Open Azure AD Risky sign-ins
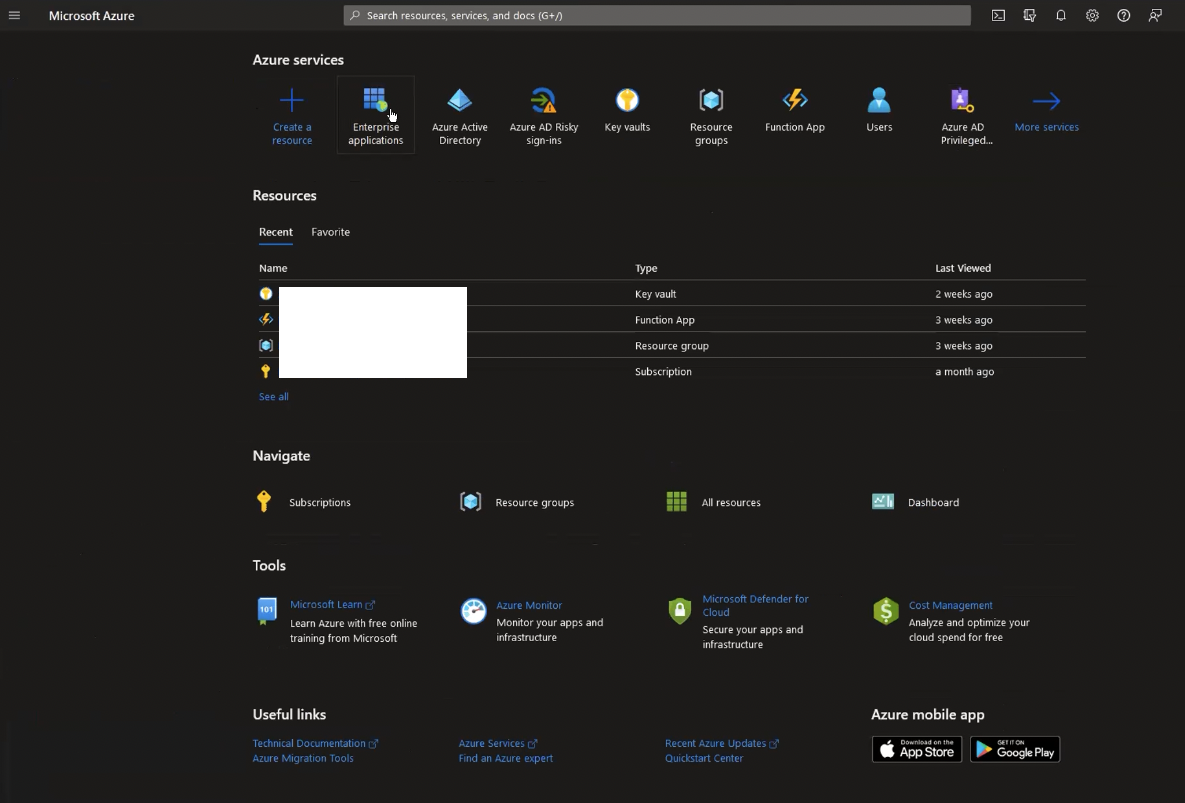Viewport: 1185px width, 803px height. [543, 115]
